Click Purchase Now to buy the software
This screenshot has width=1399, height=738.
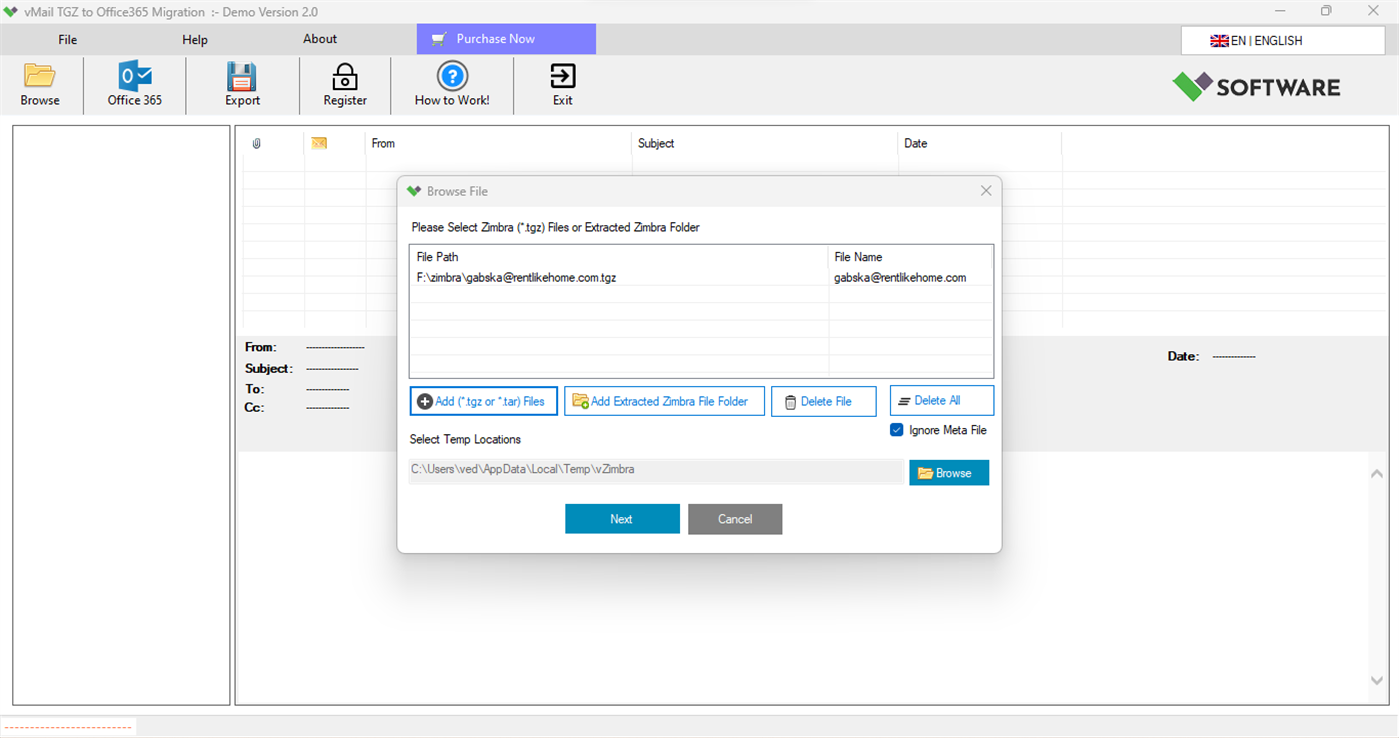point(506,39)
